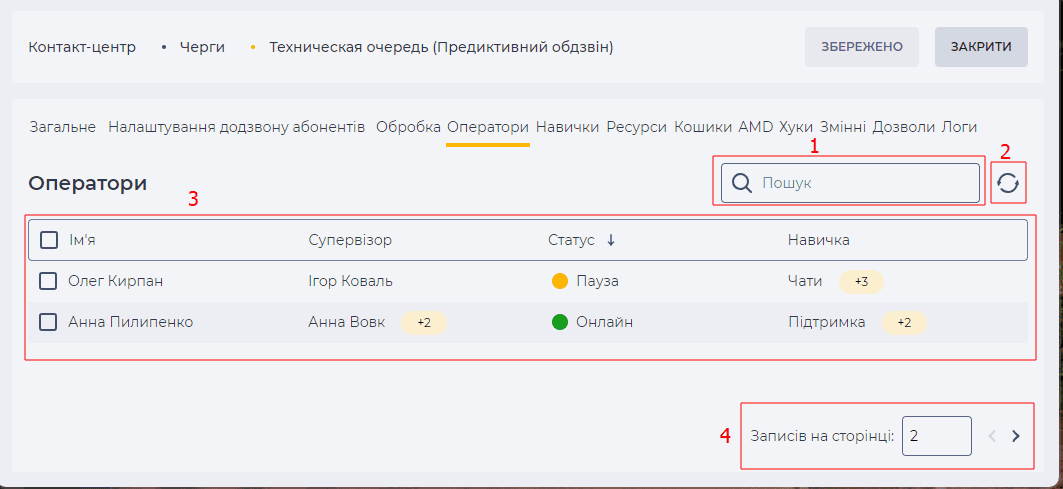Screen dimensions: 1063x489
Task: Open the Ресурси tab
Action: 637,127
